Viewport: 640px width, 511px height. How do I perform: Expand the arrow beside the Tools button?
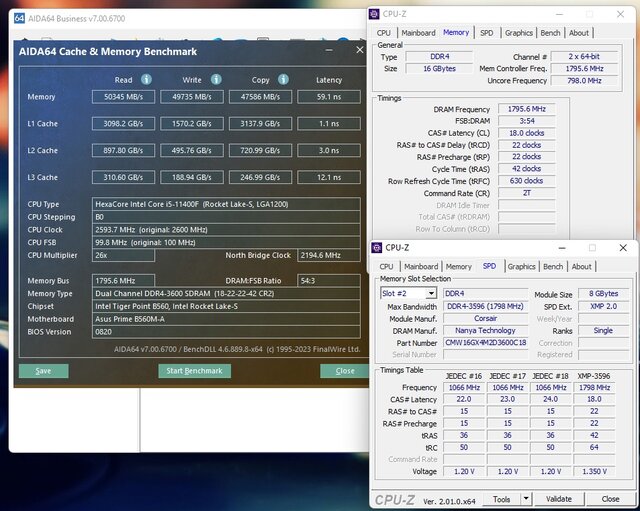click(x=527, y=499)
